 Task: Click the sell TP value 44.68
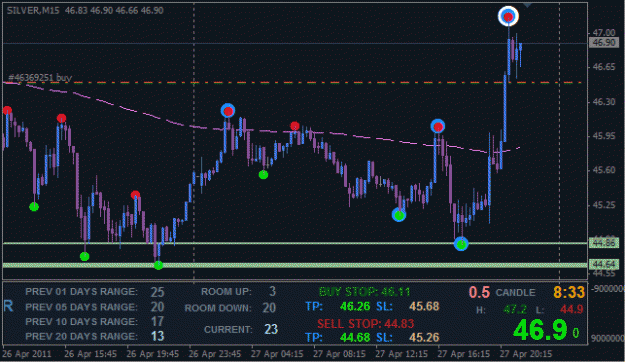(355, 338)
